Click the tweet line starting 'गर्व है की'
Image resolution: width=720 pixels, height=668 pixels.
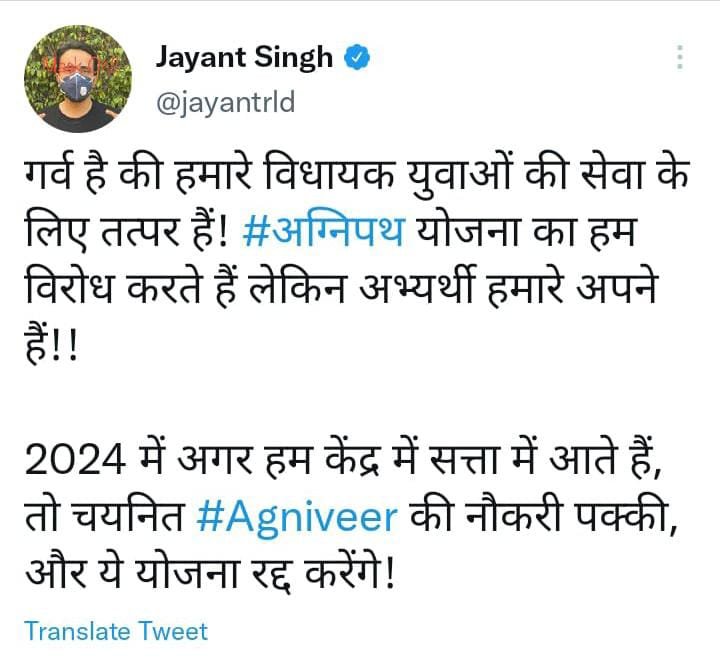[x=357, y=174]
